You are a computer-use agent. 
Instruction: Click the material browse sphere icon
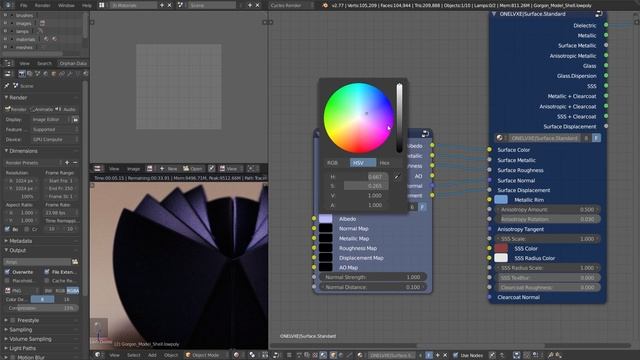pyautogui.click(x=360, y=355)
